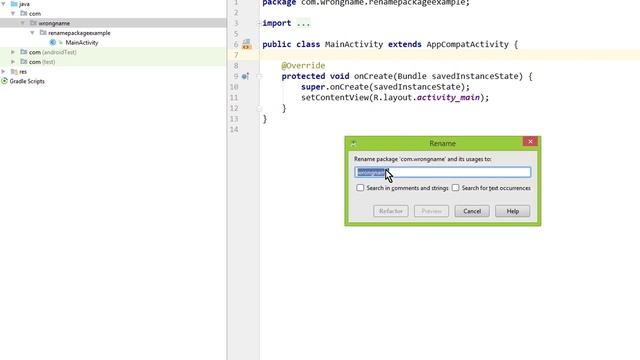Enable Search for text occurrences
This screenshot has width=640, height=360.
pyautogui.click(x=456, y=188)
